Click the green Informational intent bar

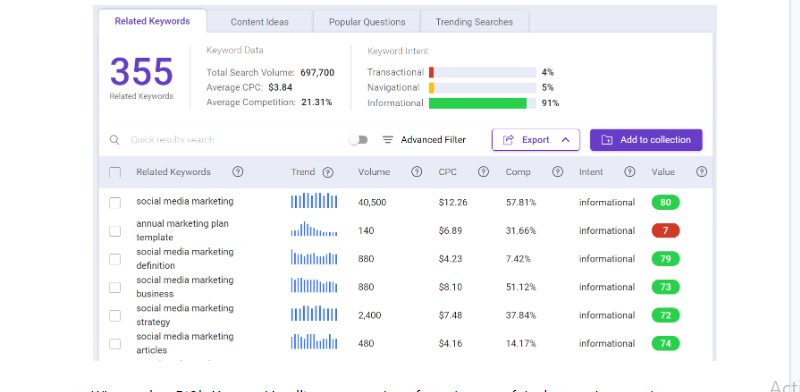click(x=478, y=103)
